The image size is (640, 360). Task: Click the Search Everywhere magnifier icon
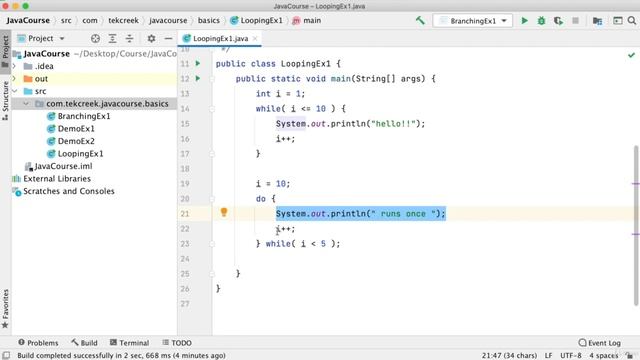[x=632, y=20]
